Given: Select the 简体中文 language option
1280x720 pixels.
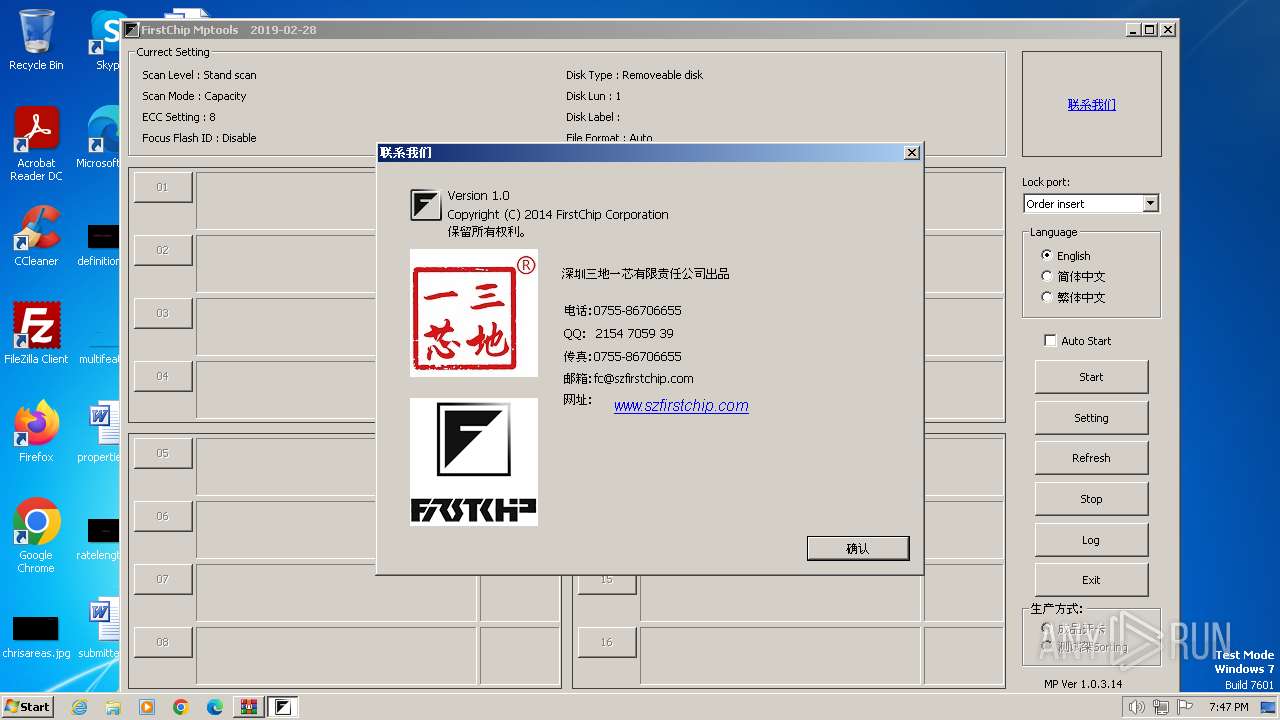Looking at the screenshot, I should tap(1047, 276).
